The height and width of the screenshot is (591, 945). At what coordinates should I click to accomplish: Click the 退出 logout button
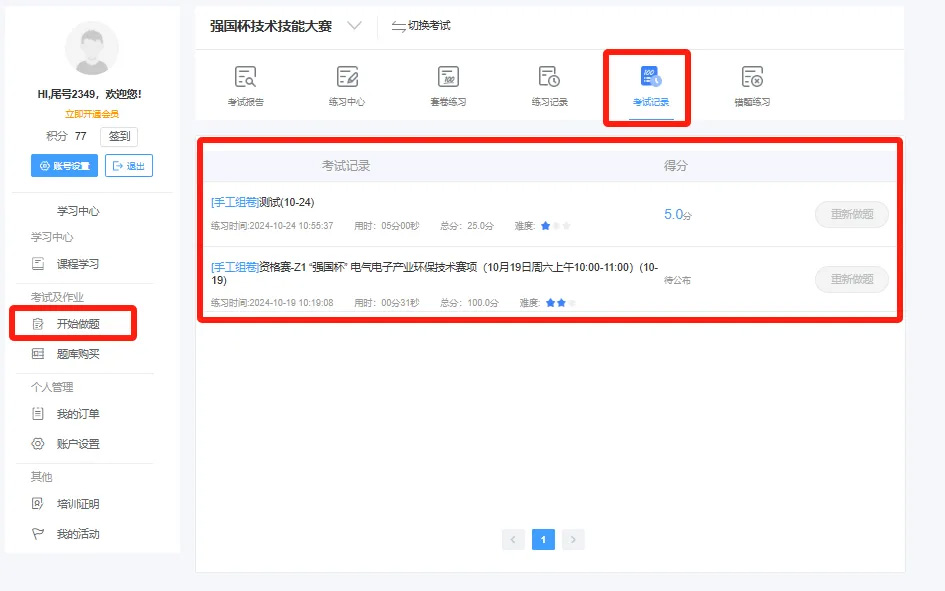129,166
